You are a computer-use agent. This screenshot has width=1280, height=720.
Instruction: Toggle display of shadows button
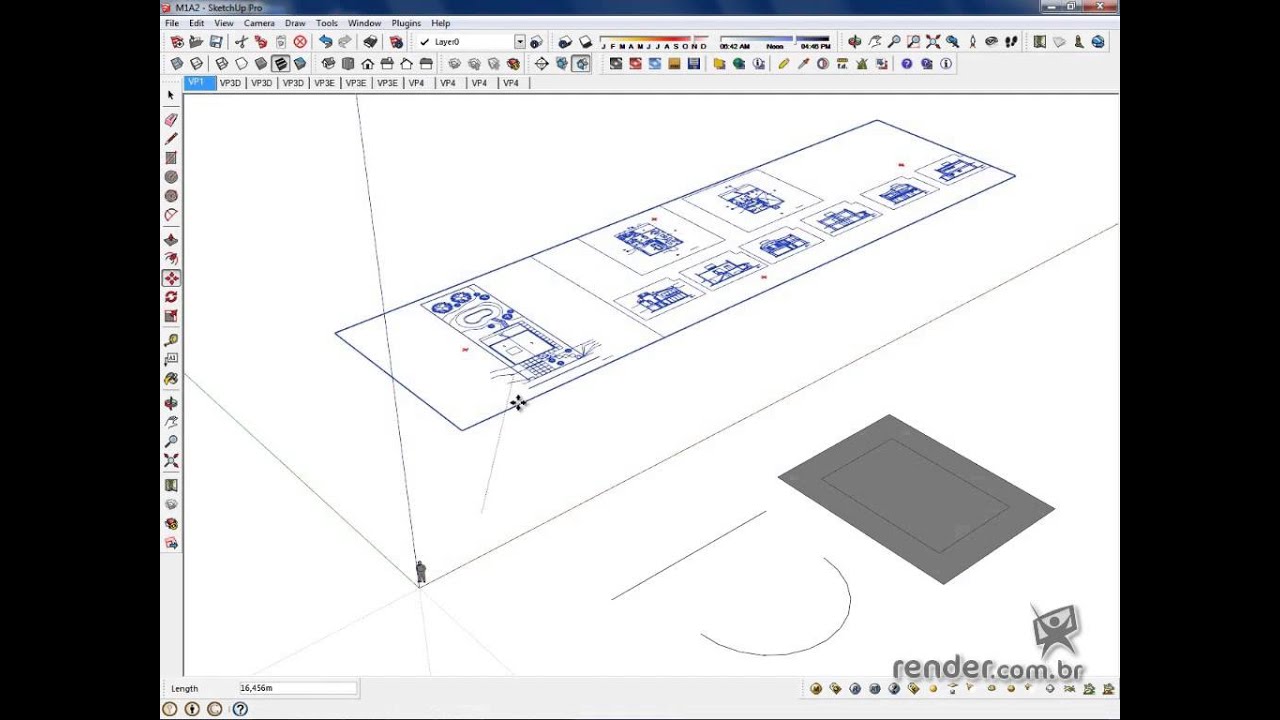tap(565, 42)
